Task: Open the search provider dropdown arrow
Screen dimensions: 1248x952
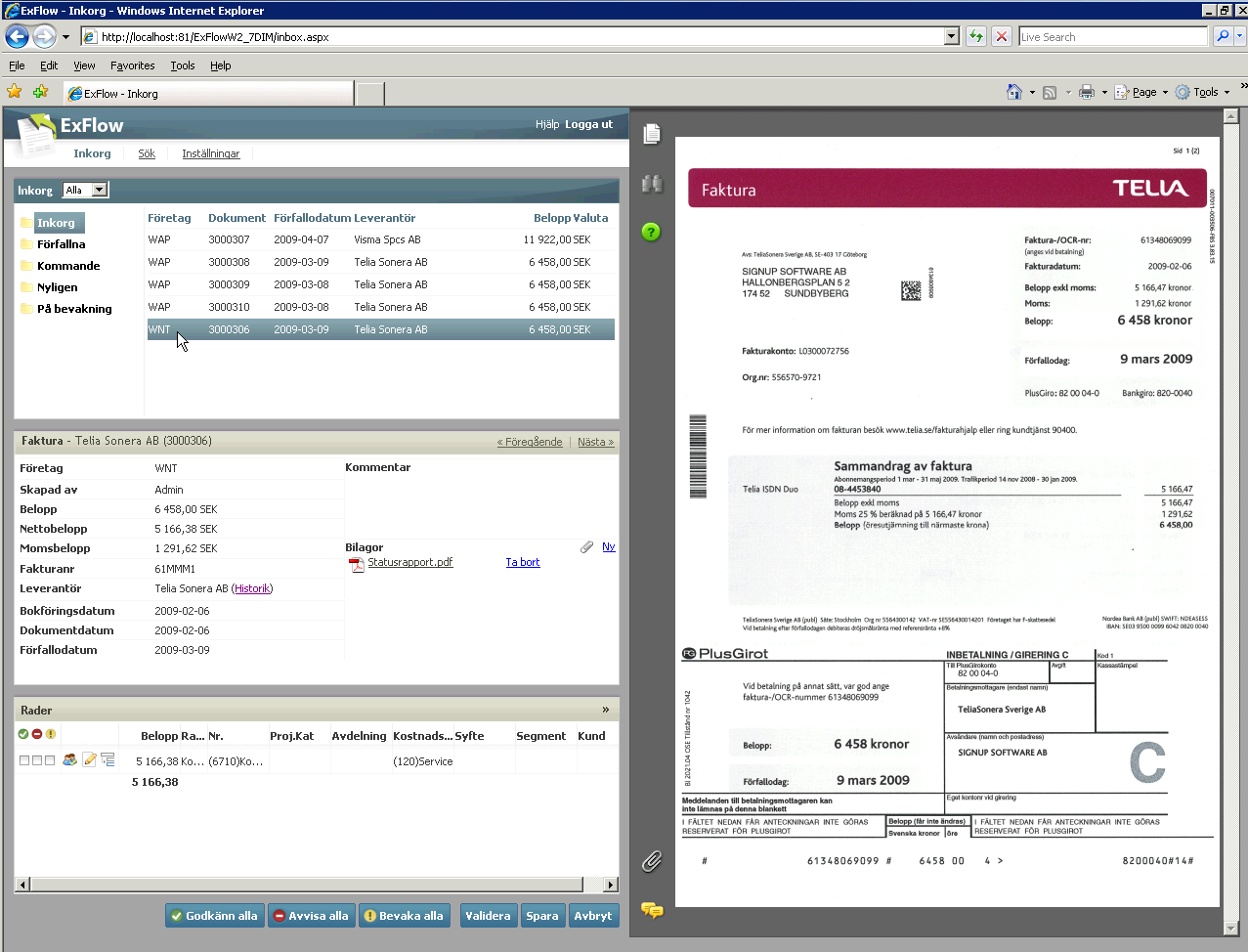Action: coord(1240,36)
